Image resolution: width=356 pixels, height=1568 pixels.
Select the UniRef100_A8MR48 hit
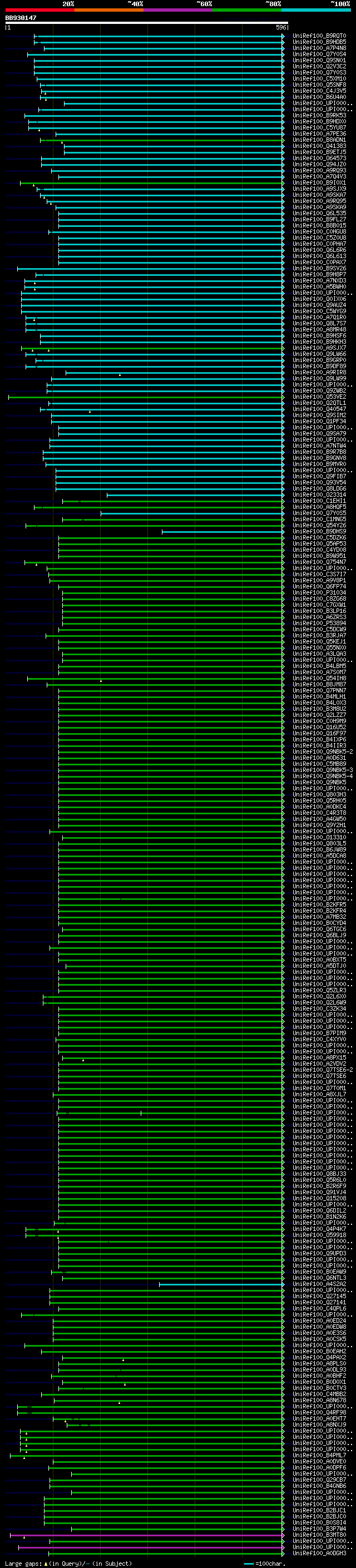pos(319,330)
